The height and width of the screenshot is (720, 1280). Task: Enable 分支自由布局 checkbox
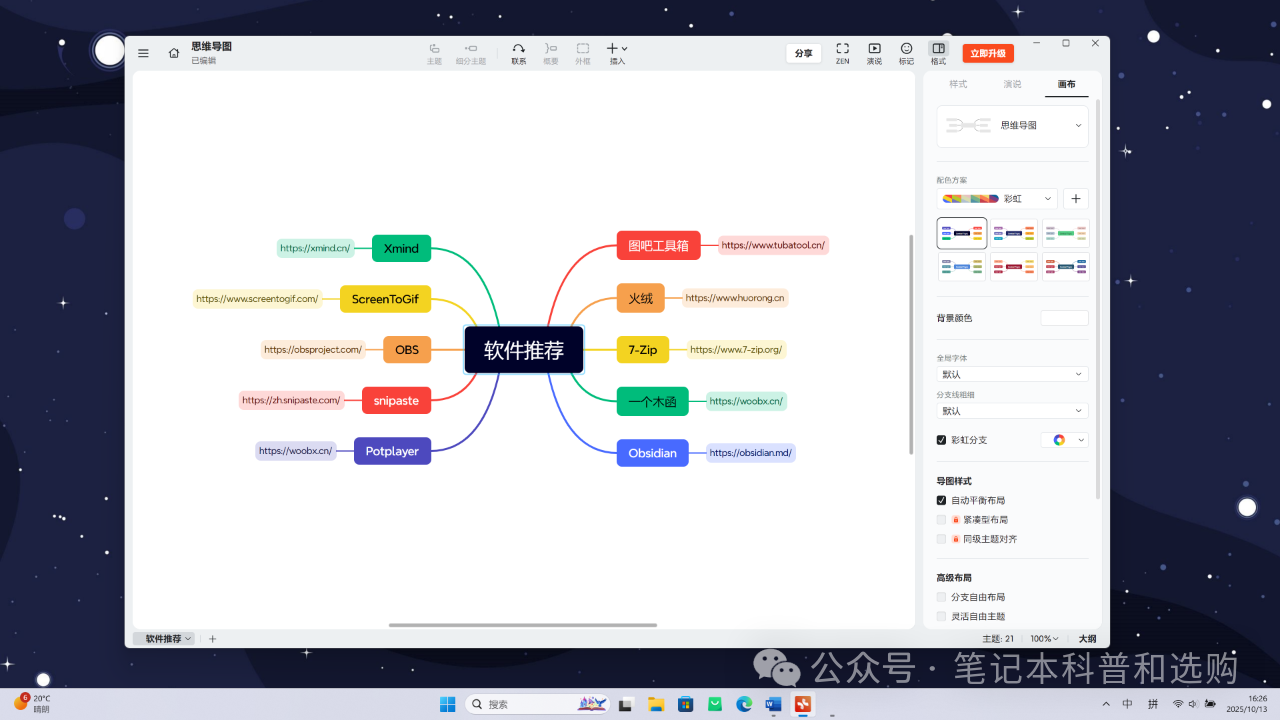point(941,597)
